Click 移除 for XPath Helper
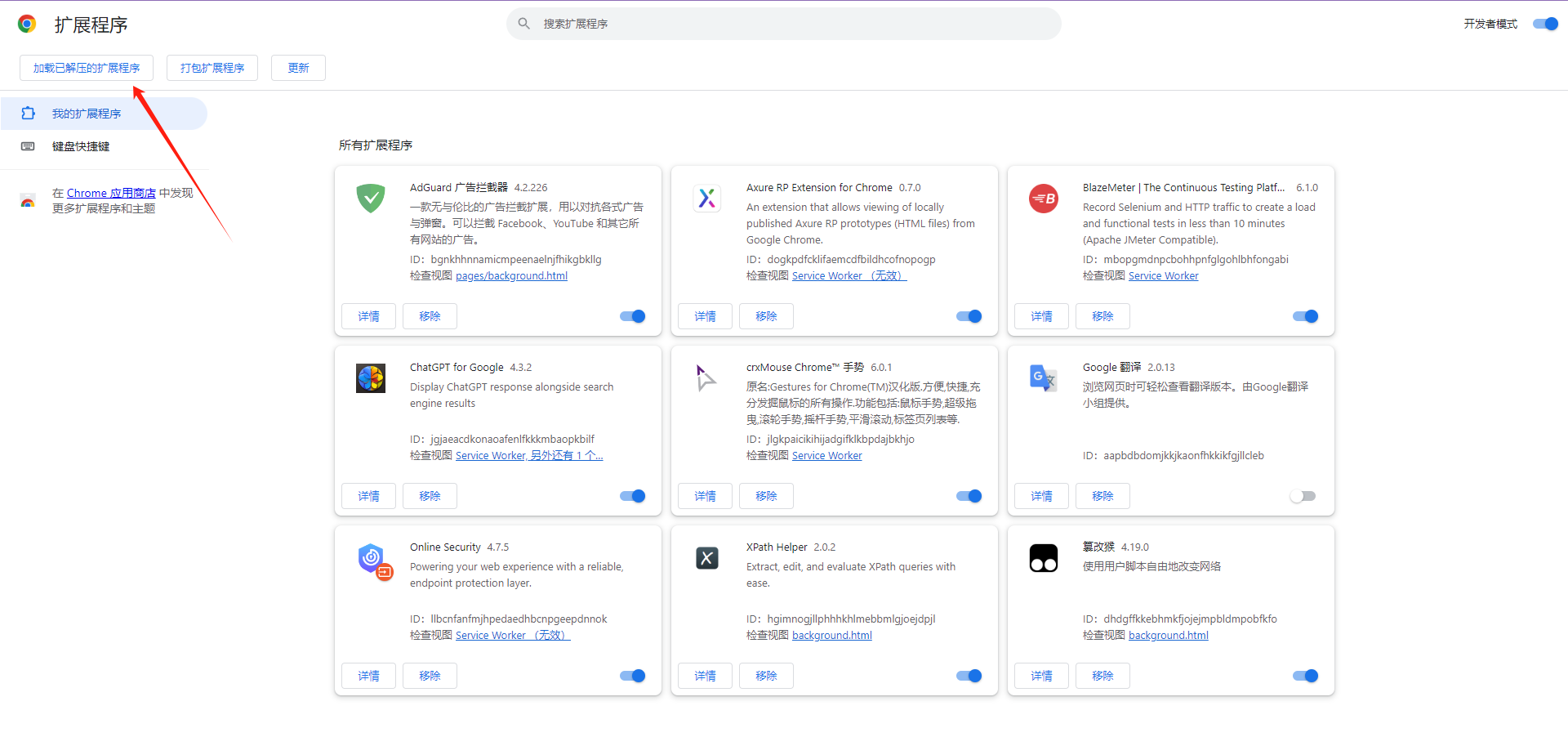1568x755 pixels. coord(766,676)
